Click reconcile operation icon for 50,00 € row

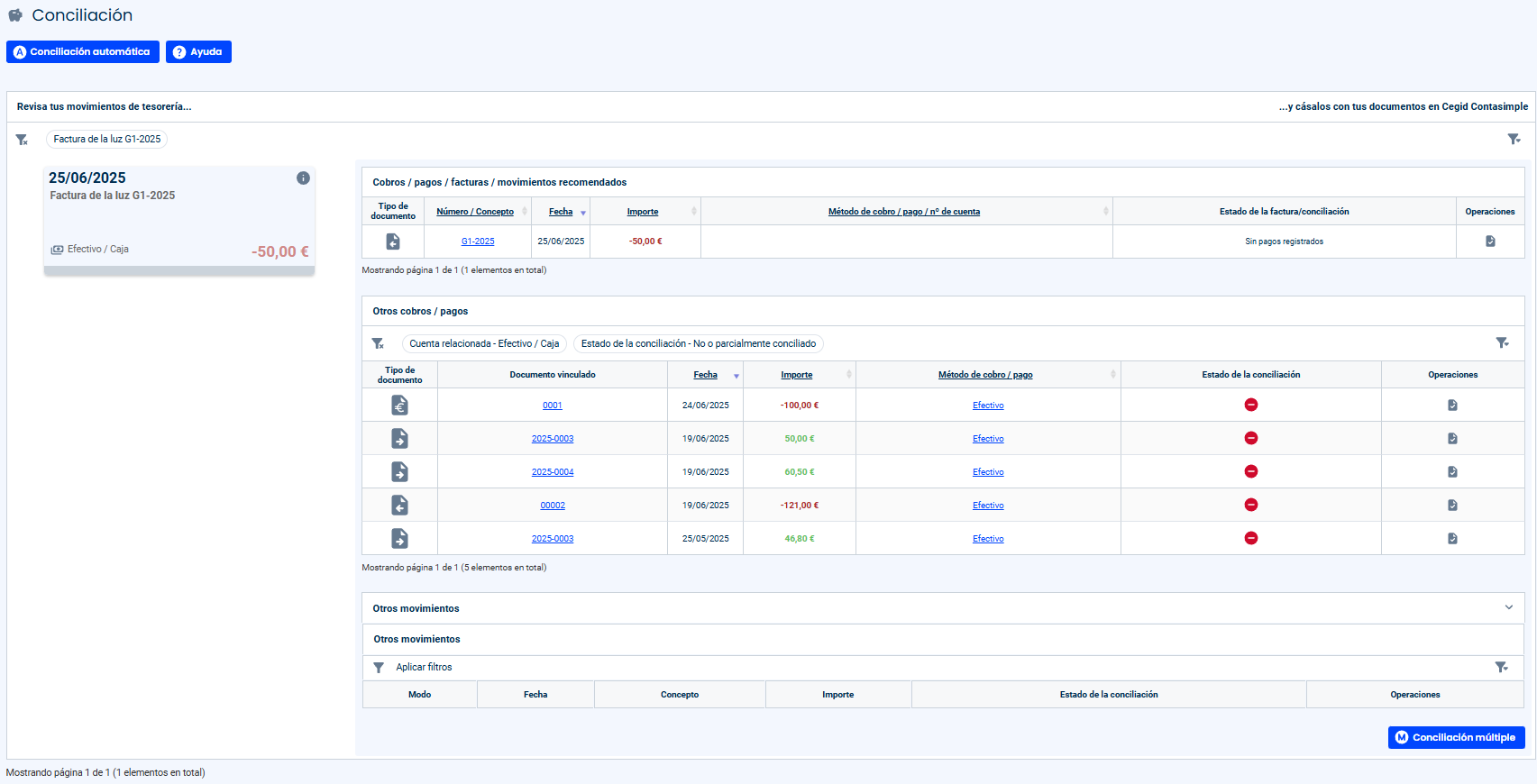[1452, 439]
